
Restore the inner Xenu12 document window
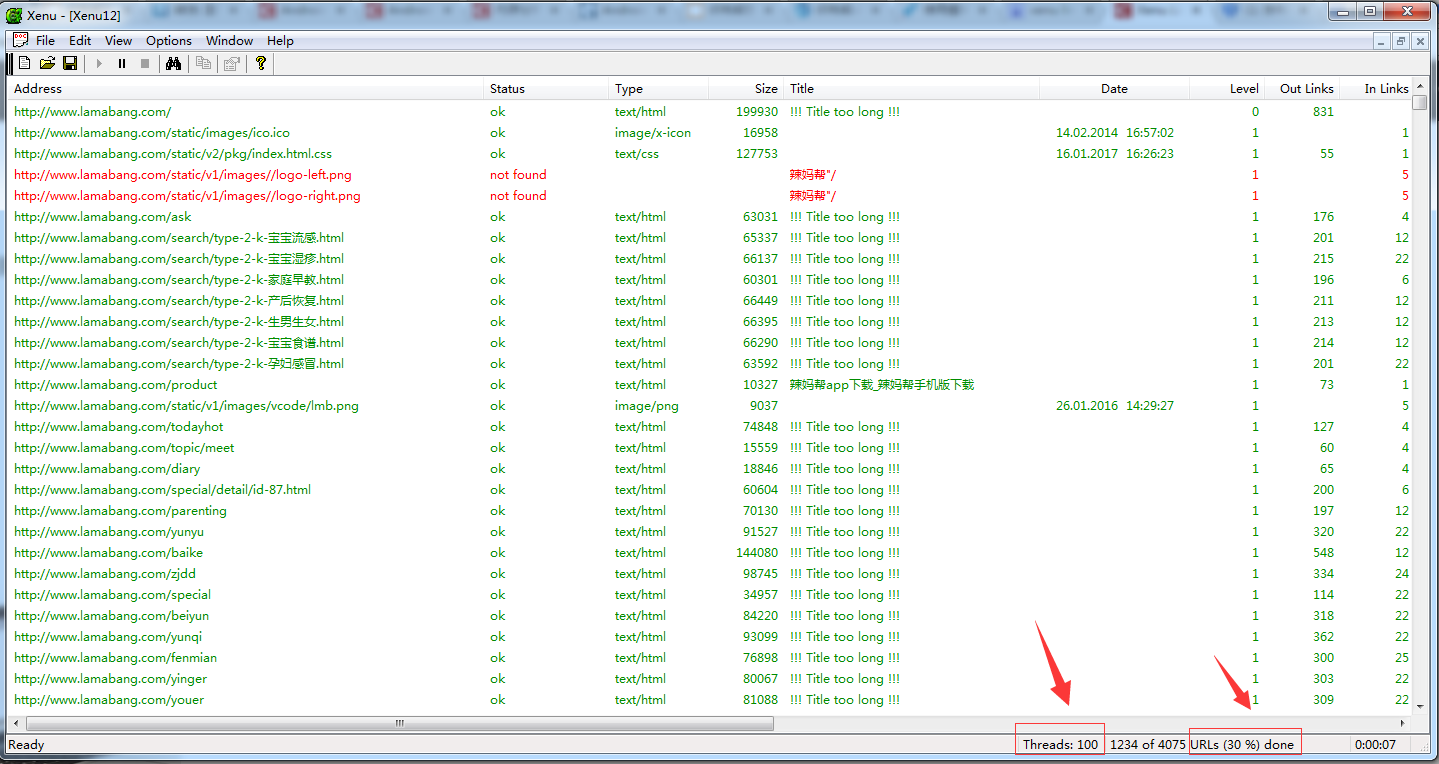[1401, 41]
